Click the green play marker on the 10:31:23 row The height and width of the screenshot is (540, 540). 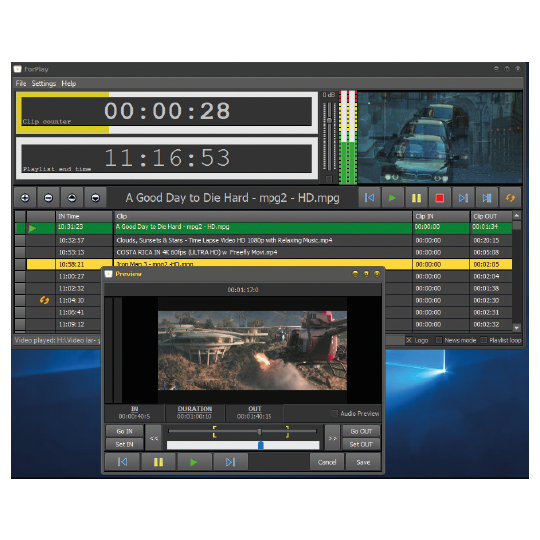click(32, 228)
